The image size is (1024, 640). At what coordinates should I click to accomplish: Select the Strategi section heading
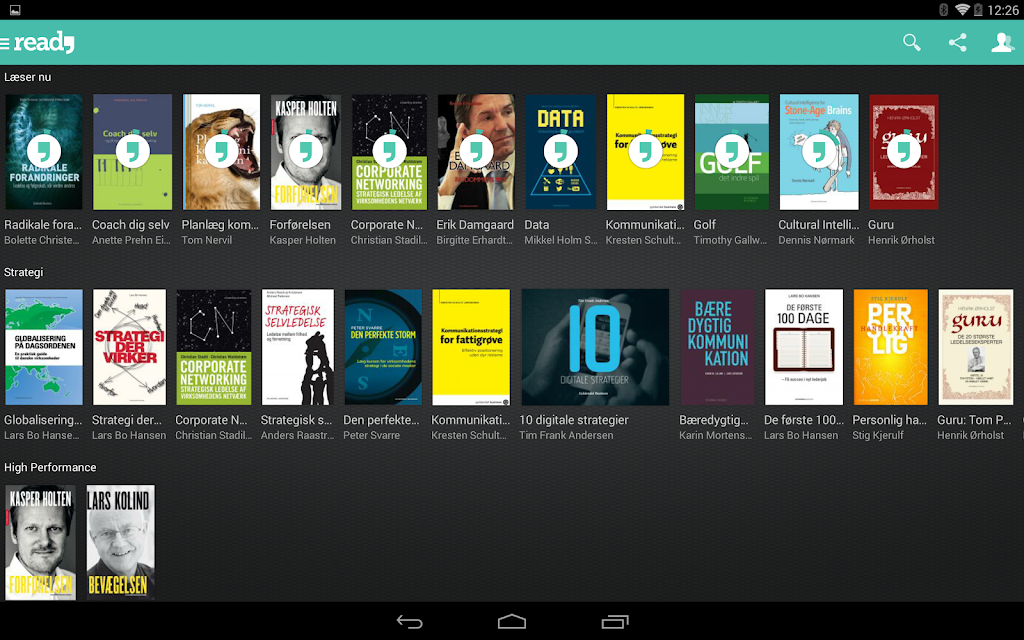(x=24, y=272)
